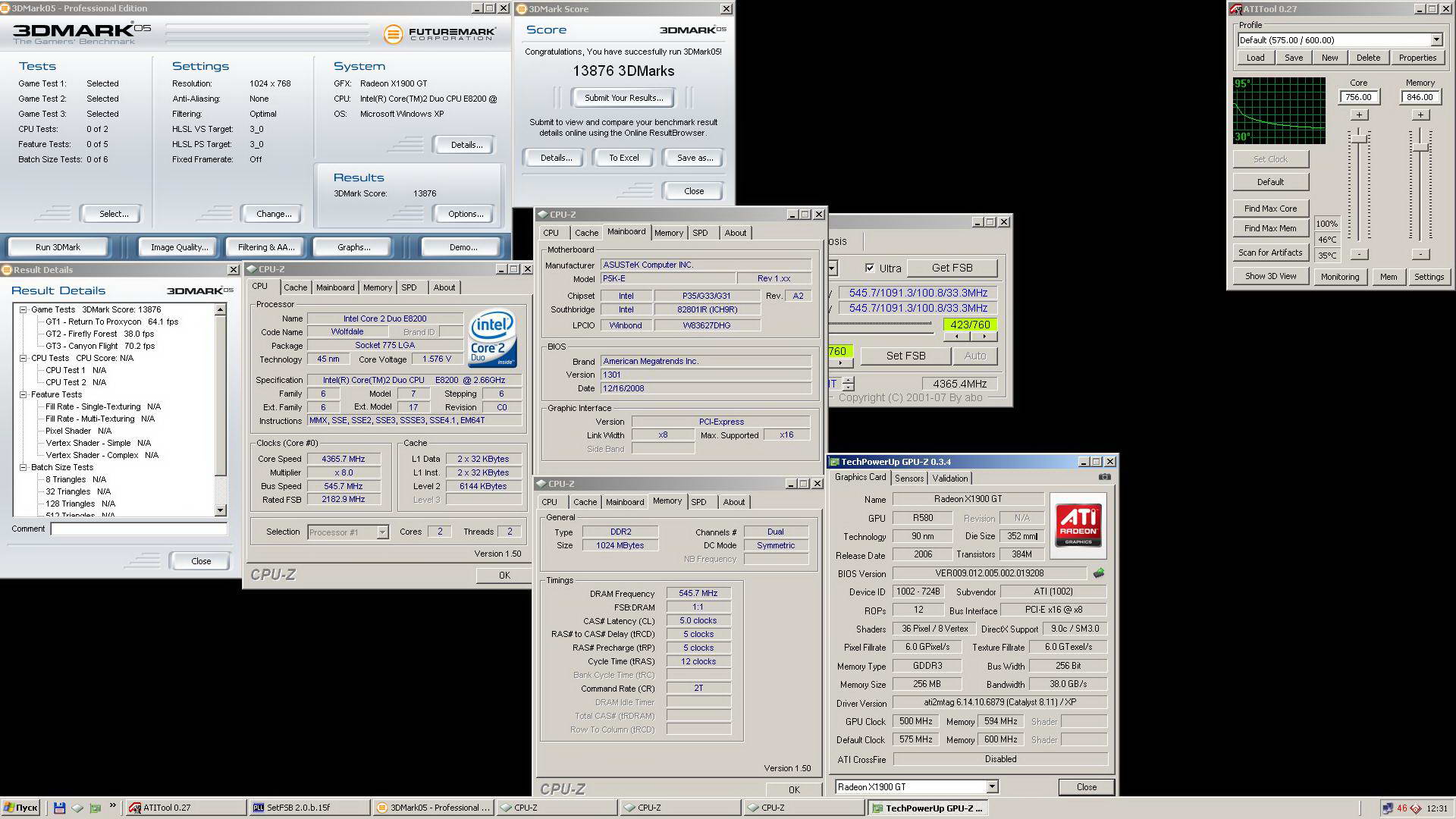Click the ATI Radeon logo in GPU-Z
1456x819 pixels.
(1078, 526)
